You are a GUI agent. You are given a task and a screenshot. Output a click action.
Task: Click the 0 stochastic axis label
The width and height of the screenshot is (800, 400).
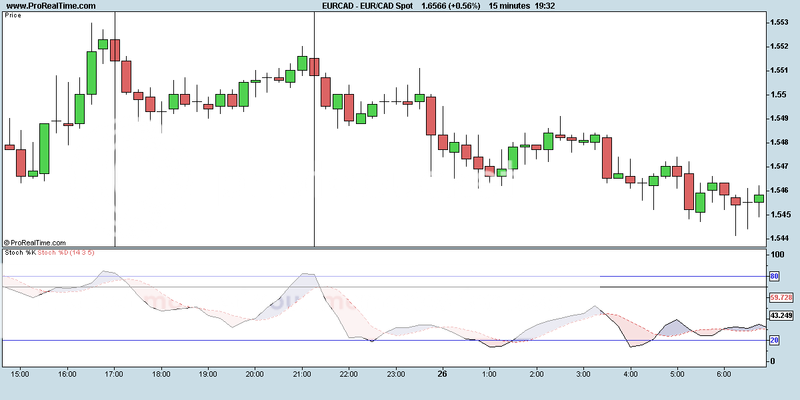[774, 361]
